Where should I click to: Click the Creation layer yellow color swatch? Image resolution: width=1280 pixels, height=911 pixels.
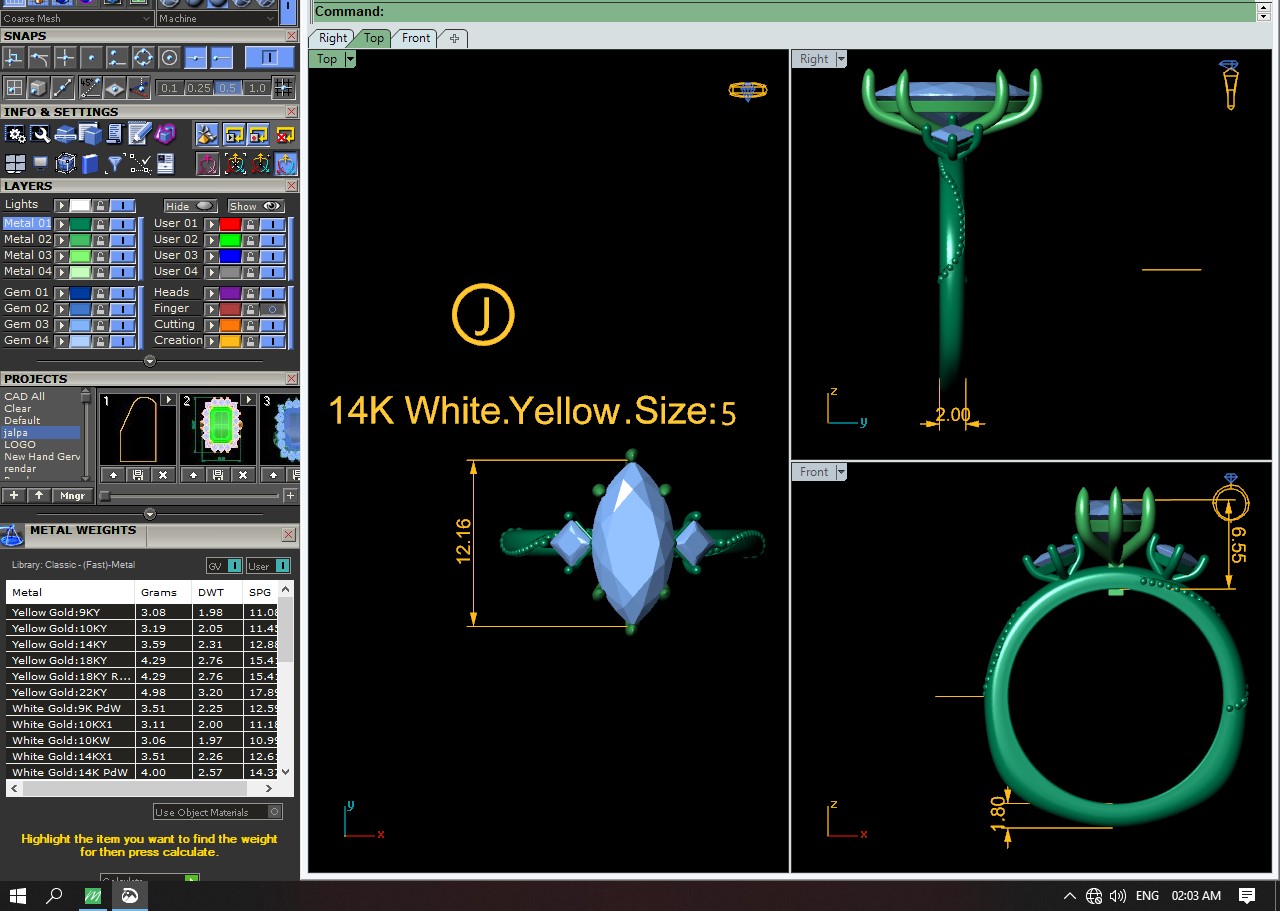click(230, 341)
